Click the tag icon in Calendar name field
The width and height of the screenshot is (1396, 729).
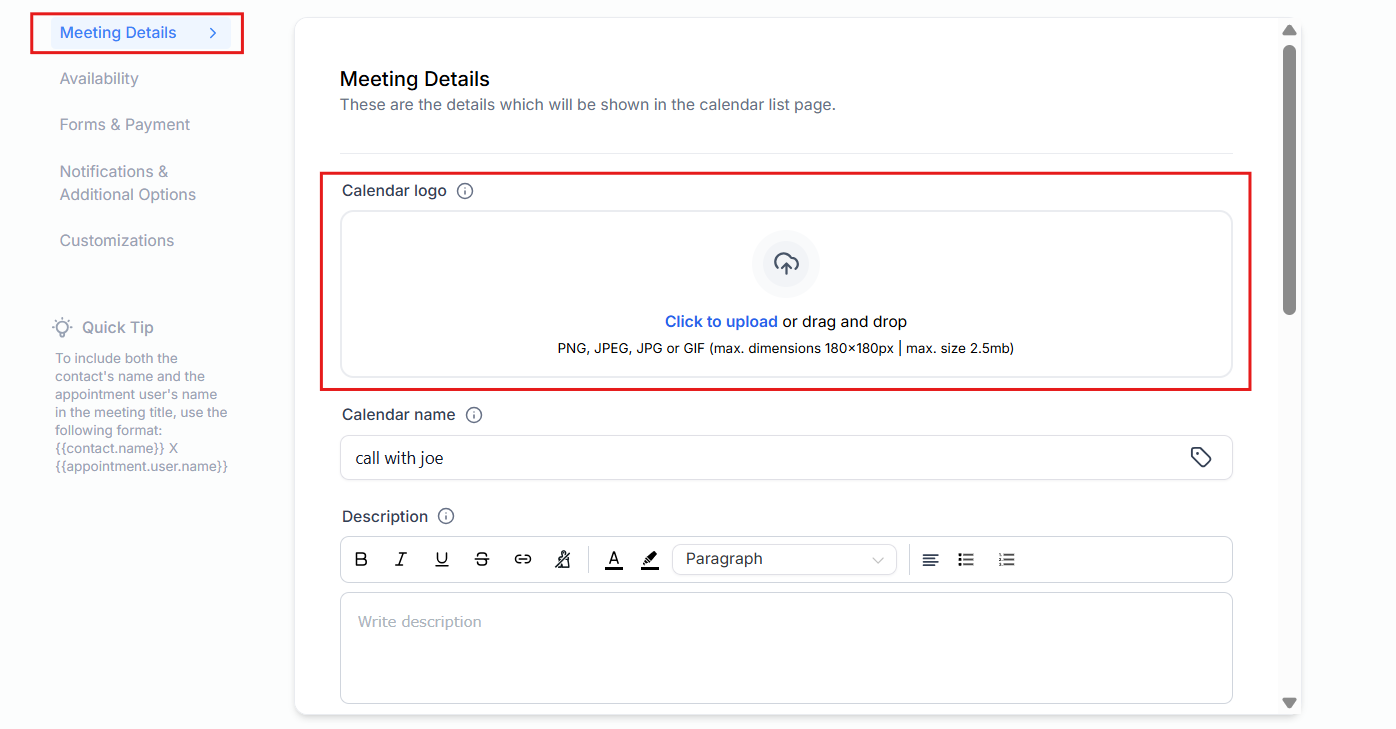tap(1201, 457)
